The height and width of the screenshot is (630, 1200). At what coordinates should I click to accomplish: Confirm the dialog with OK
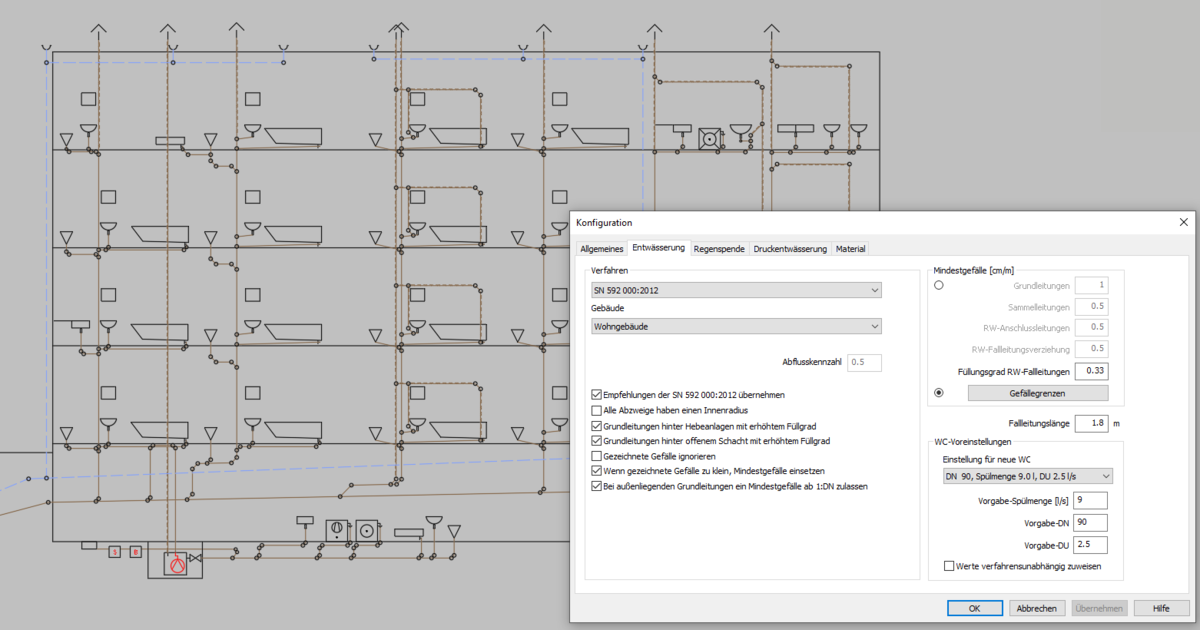tap(975, 608)
